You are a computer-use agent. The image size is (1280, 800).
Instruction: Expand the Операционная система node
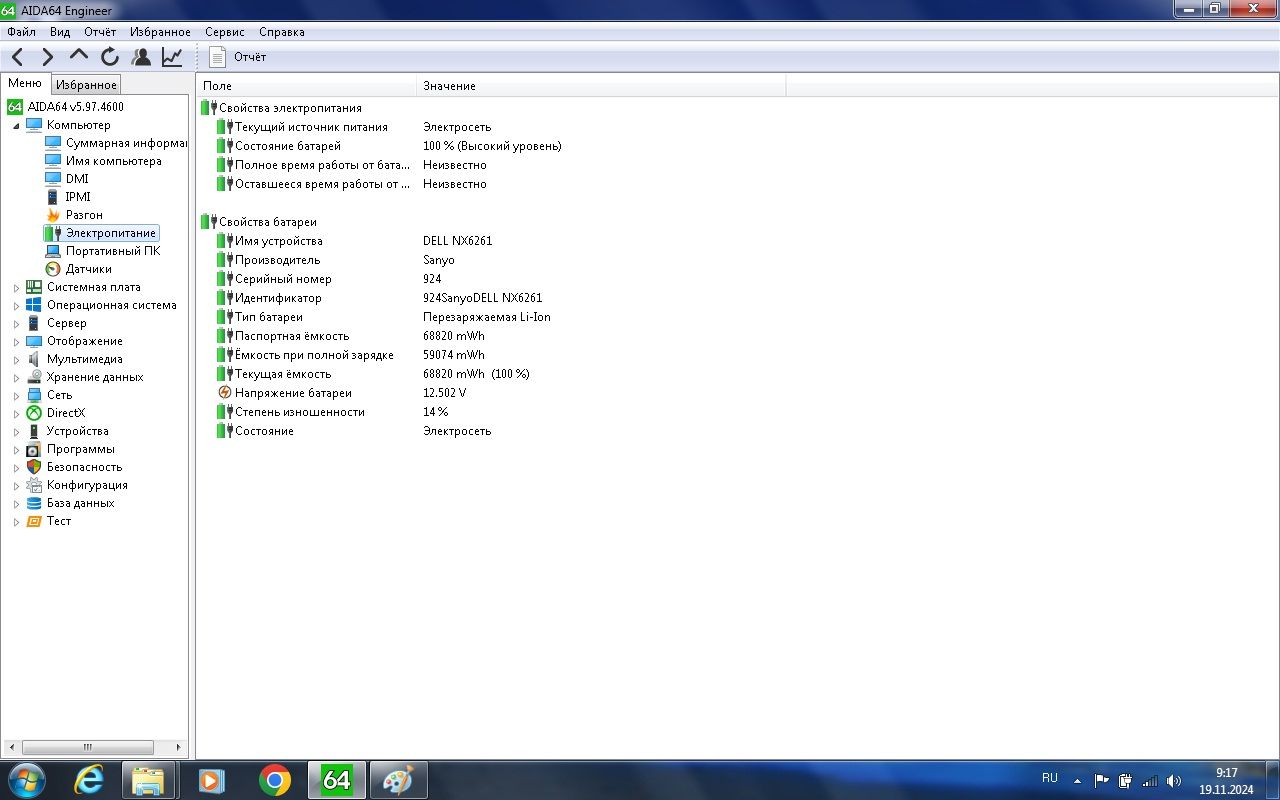coord(16,306)
